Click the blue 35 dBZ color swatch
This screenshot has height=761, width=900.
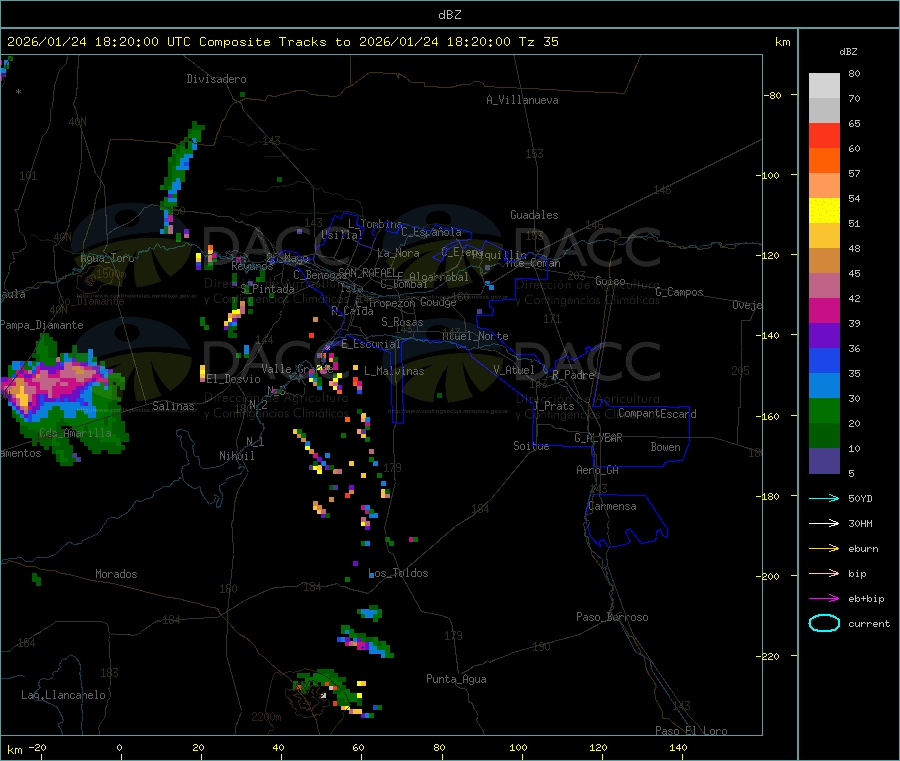click(824, 360)
